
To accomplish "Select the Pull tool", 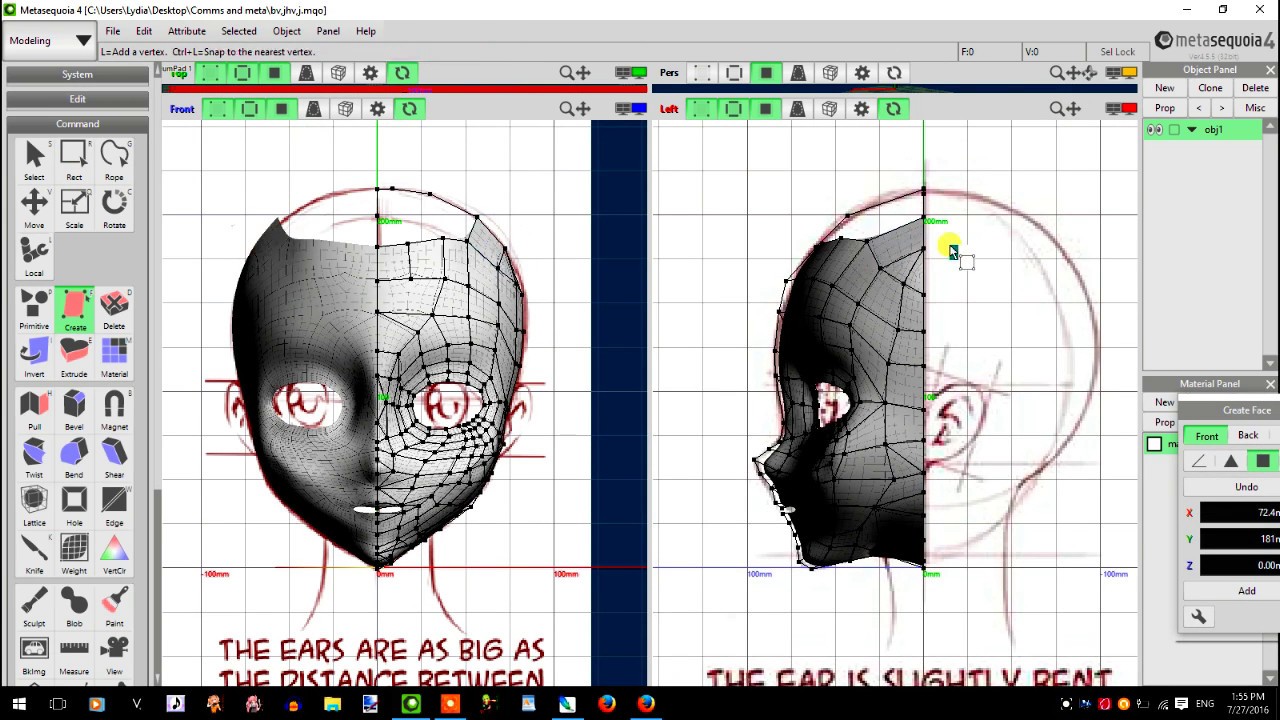I will (34, 410).
